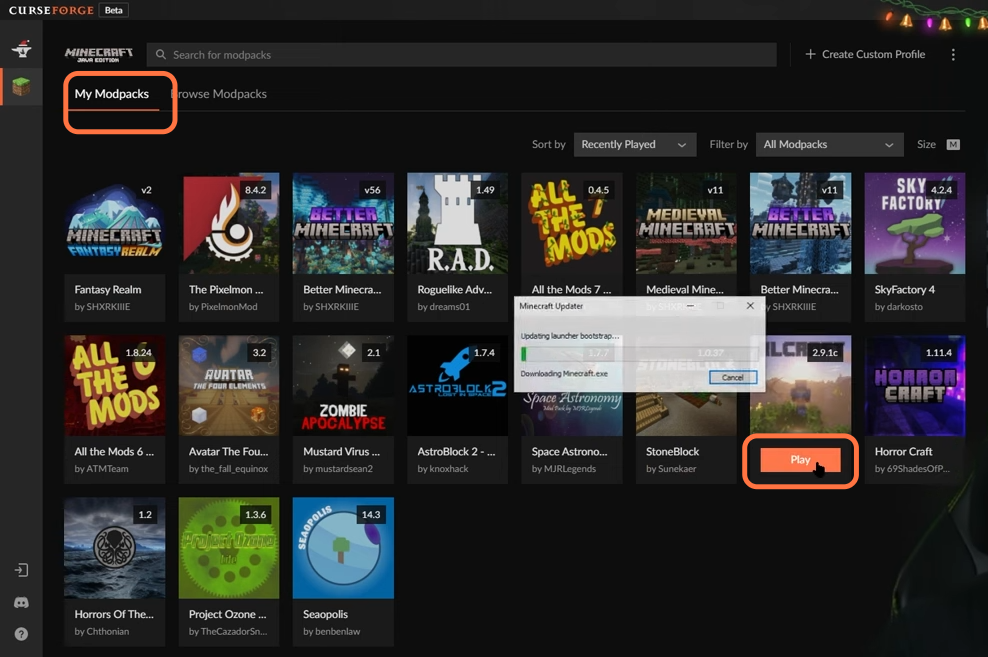This screenshot has width=988, height=657.
Task: Click the sign-in icon in sidebar
Action: pos(21,570)
